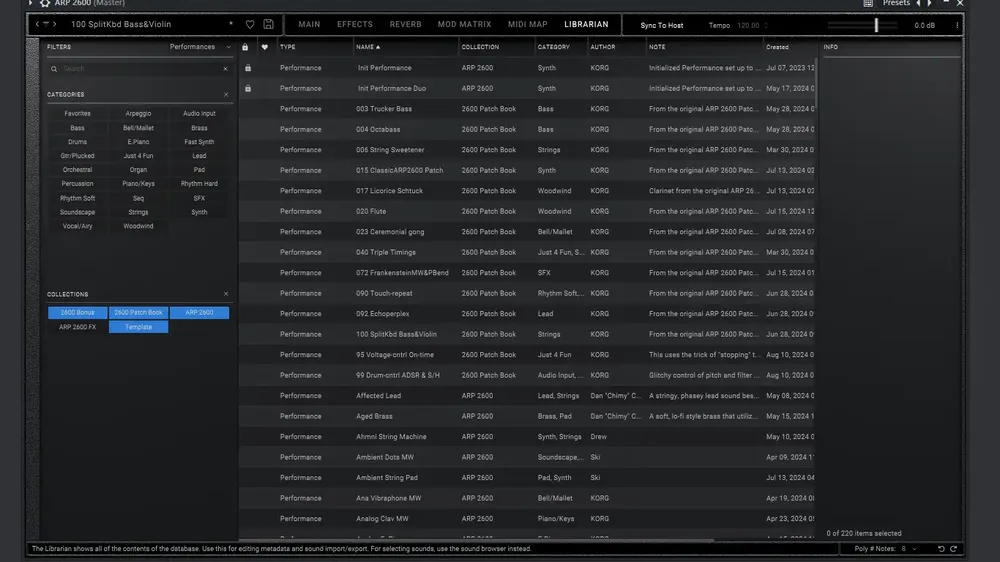Open the MOD MATRIX tab

point(464,24)
